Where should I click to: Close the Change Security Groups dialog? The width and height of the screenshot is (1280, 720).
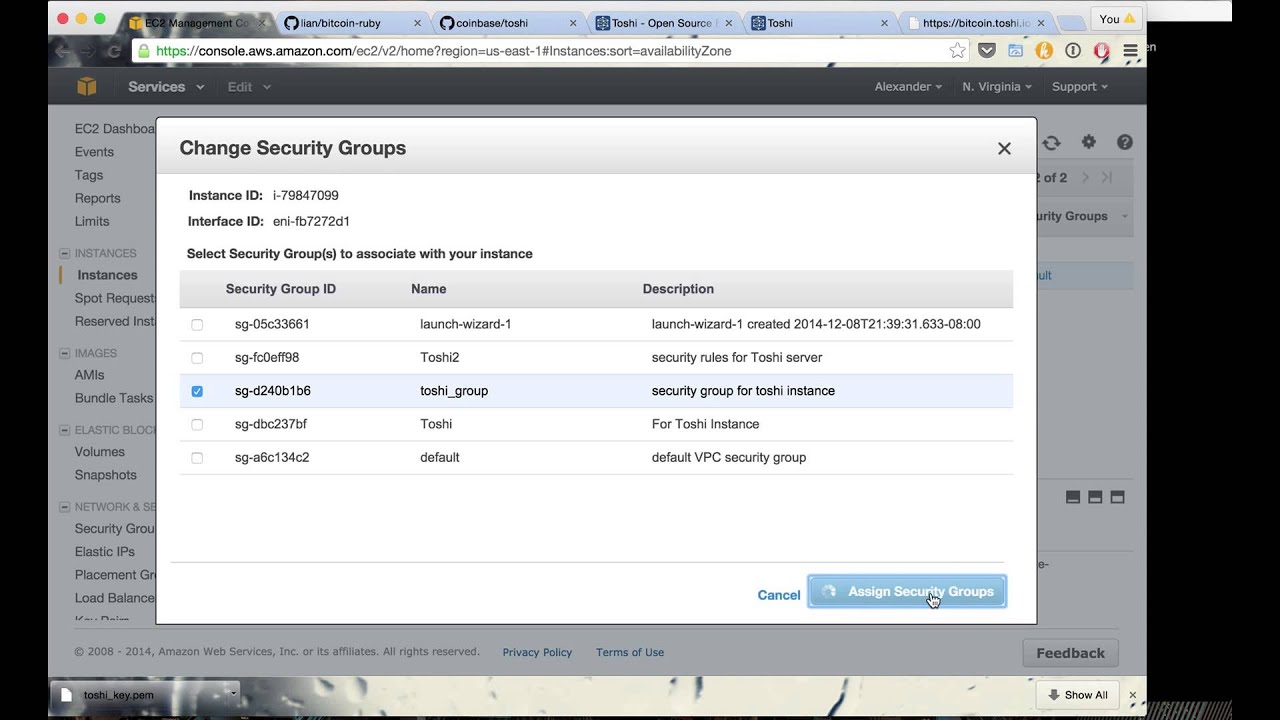[x=1004, y=149]
